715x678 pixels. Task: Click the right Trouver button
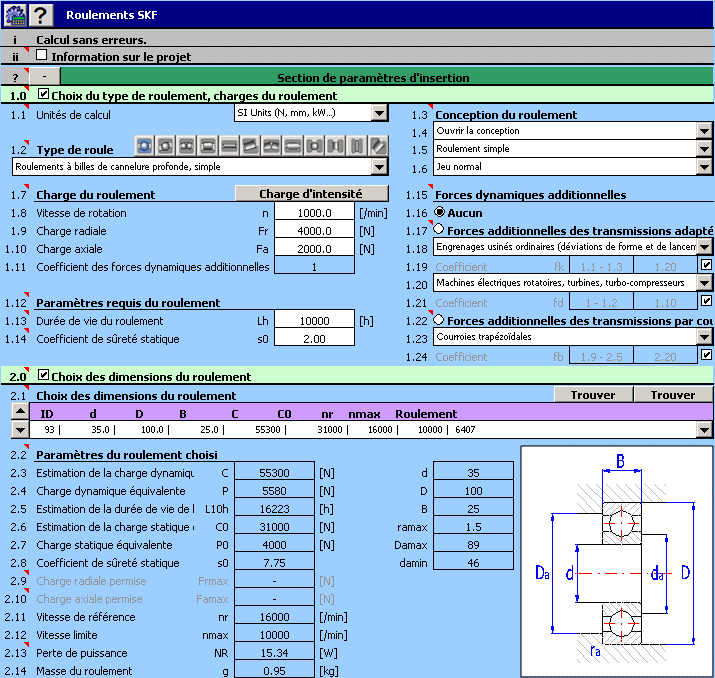click(673, 394)
